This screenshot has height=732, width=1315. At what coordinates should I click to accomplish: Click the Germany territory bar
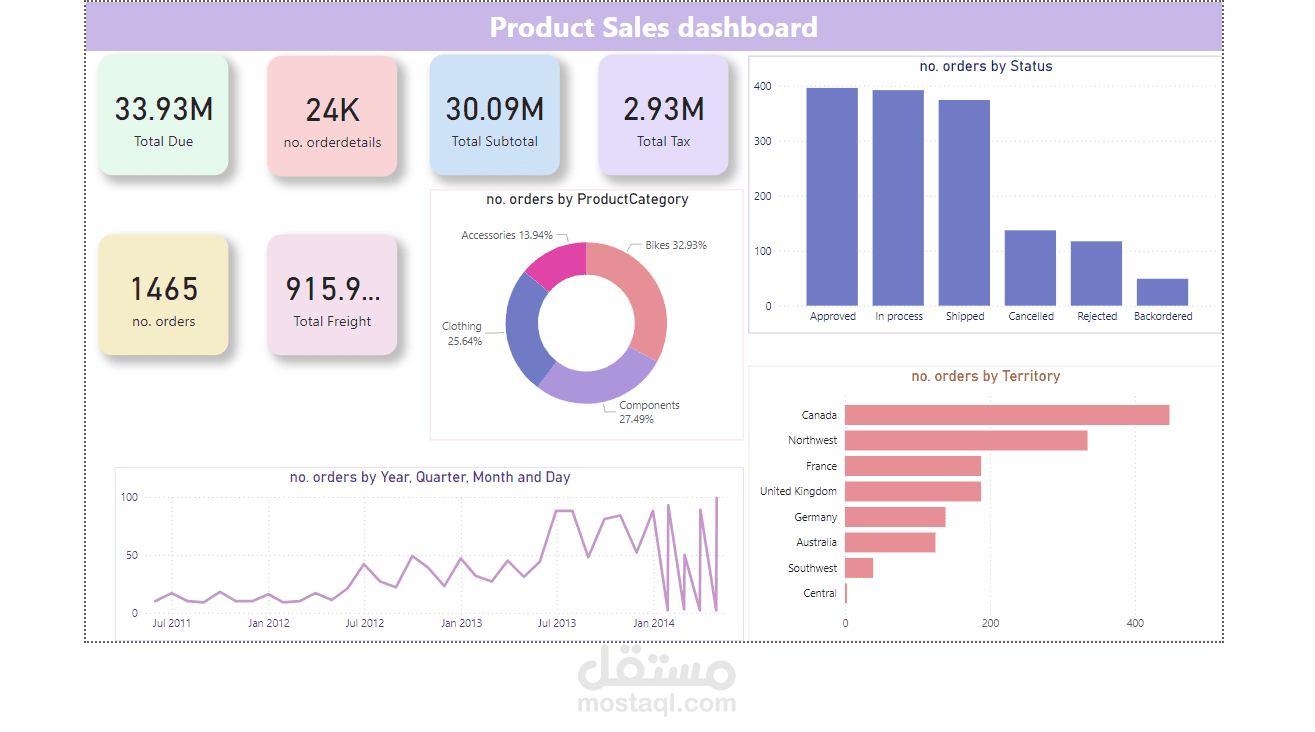pyautogui.click(x=895, y=517)
